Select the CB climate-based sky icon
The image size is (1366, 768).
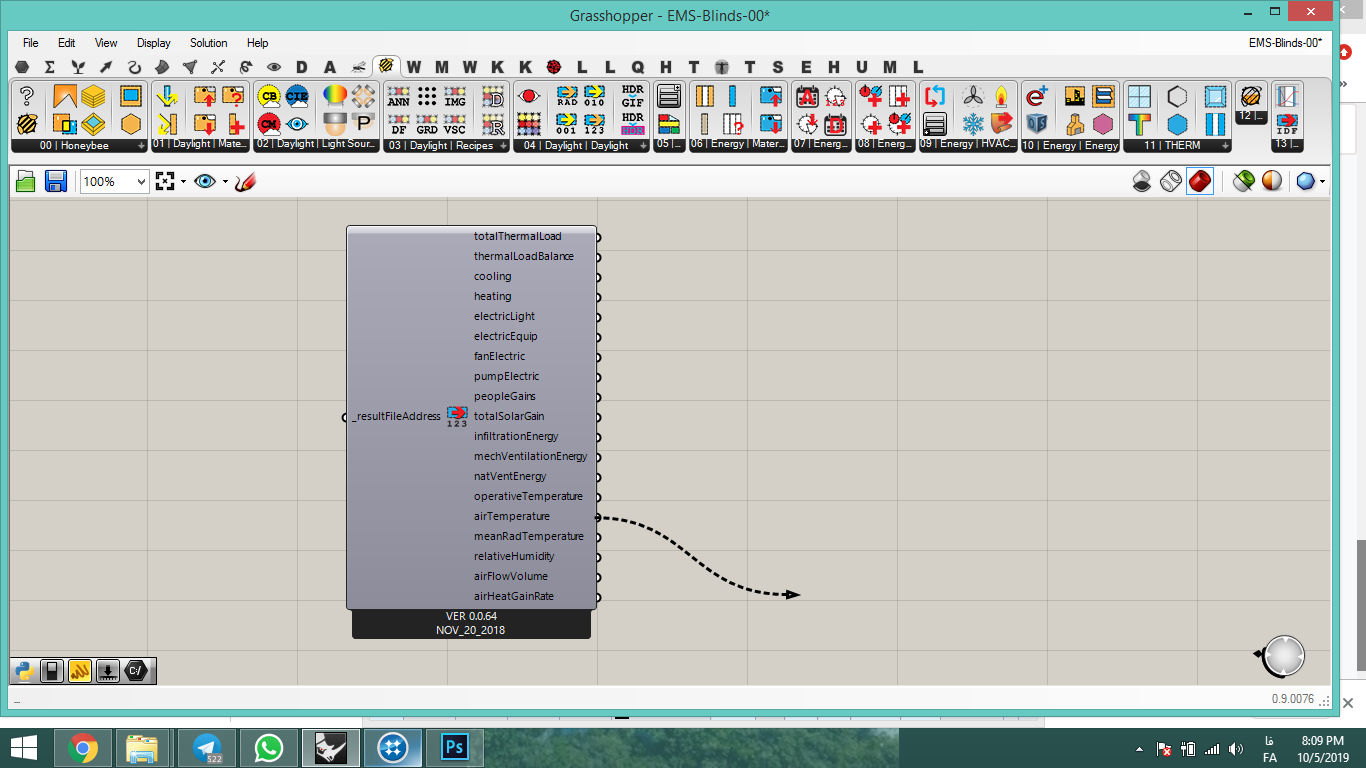(x=268, y=96)
